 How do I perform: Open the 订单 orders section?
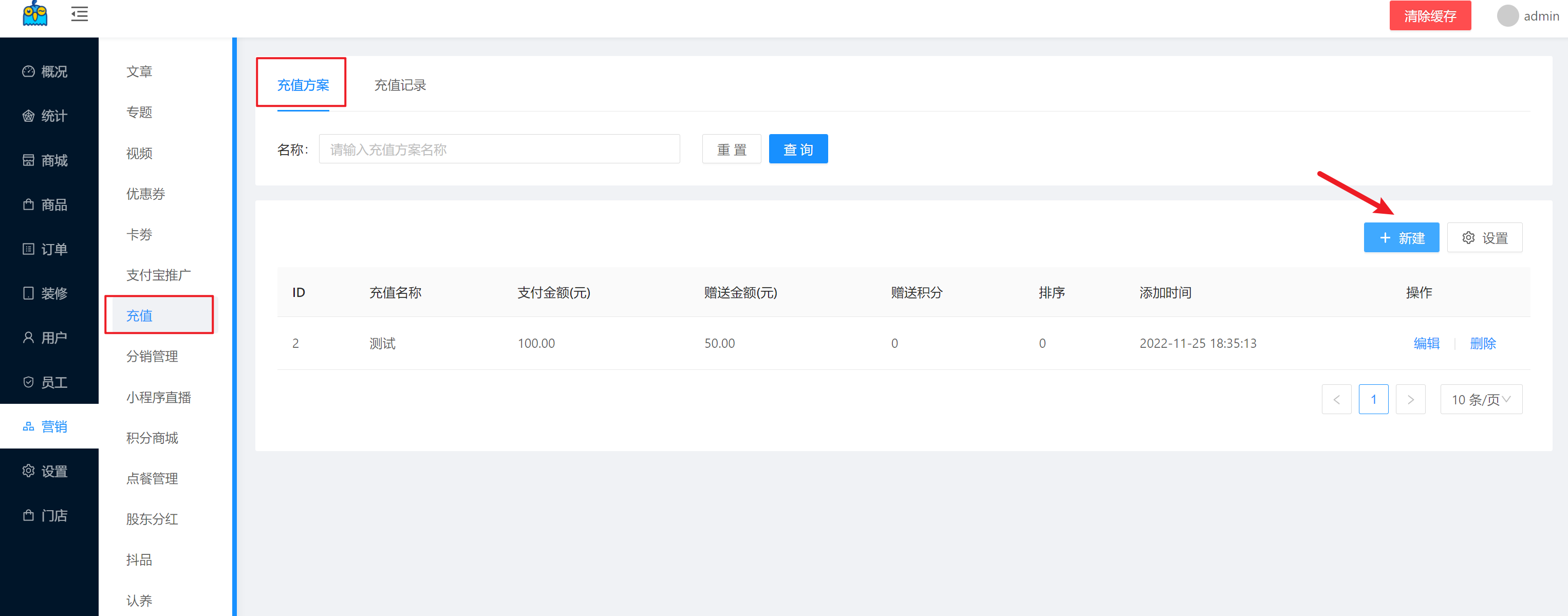(46, 249)
